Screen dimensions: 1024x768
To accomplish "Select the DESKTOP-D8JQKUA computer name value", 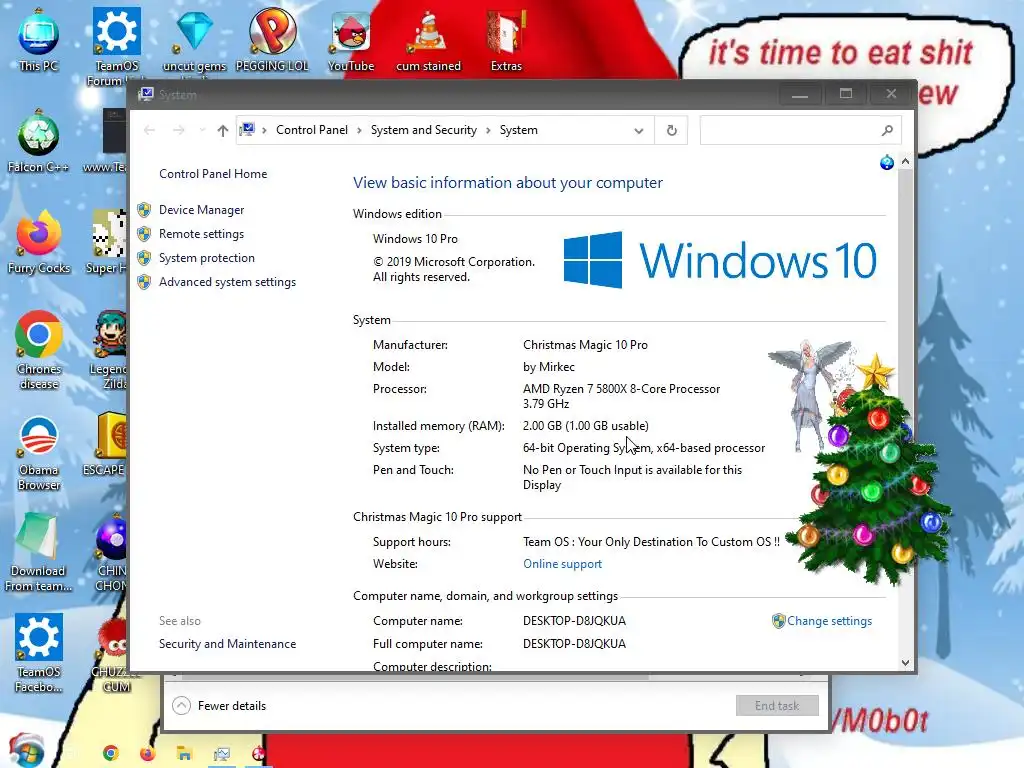I will 574,621.
